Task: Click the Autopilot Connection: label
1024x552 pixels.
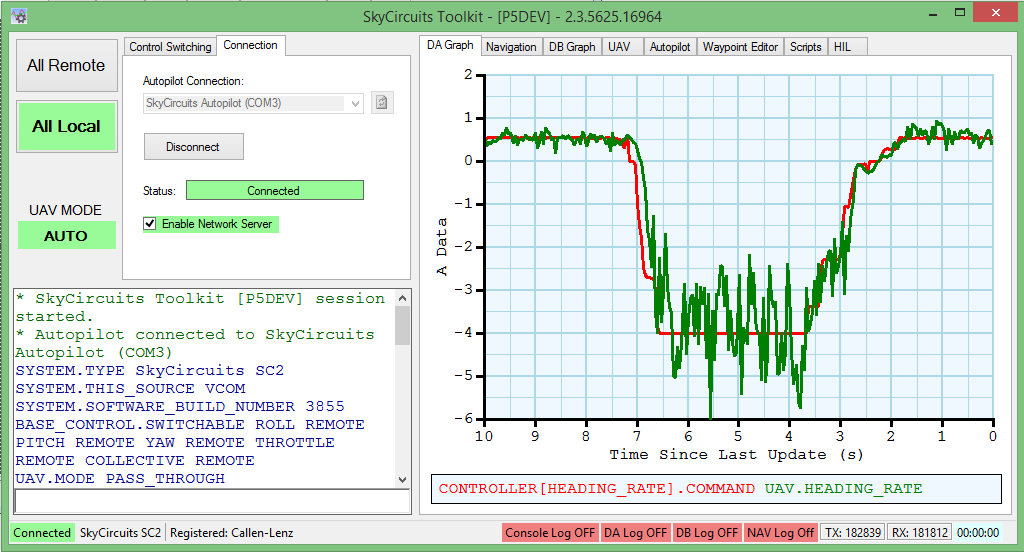Action: click(x=193, y=81)
